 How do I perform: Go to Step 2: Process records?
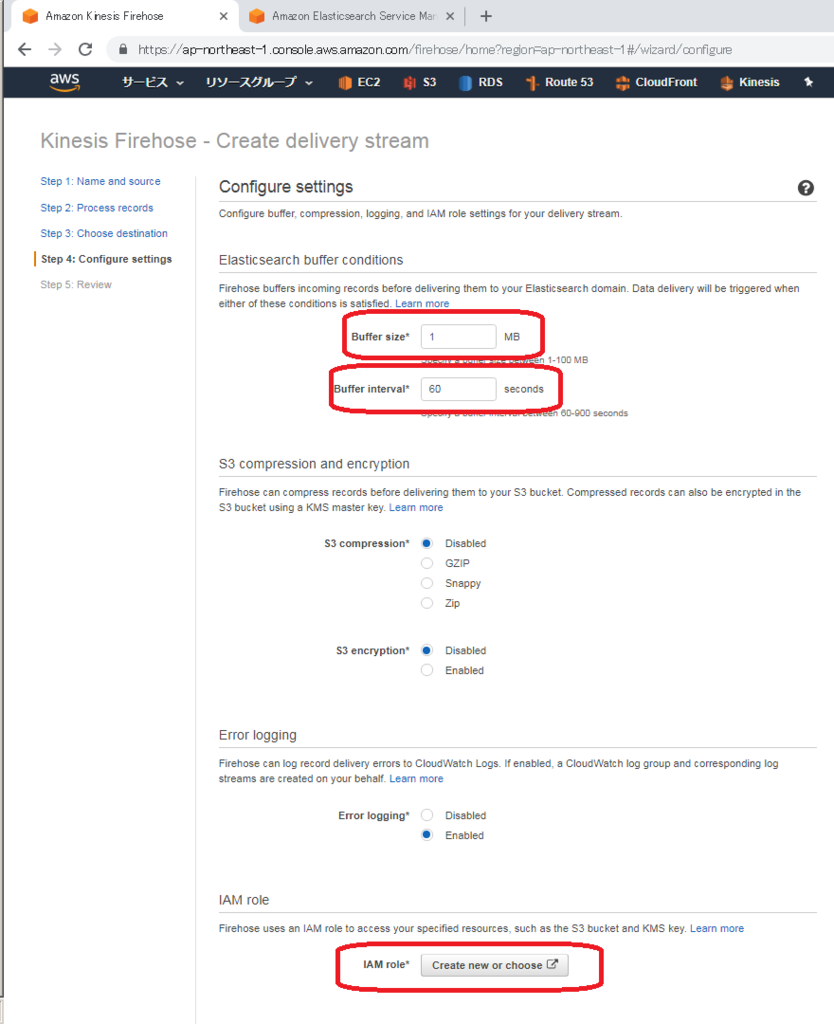point(97,208)
